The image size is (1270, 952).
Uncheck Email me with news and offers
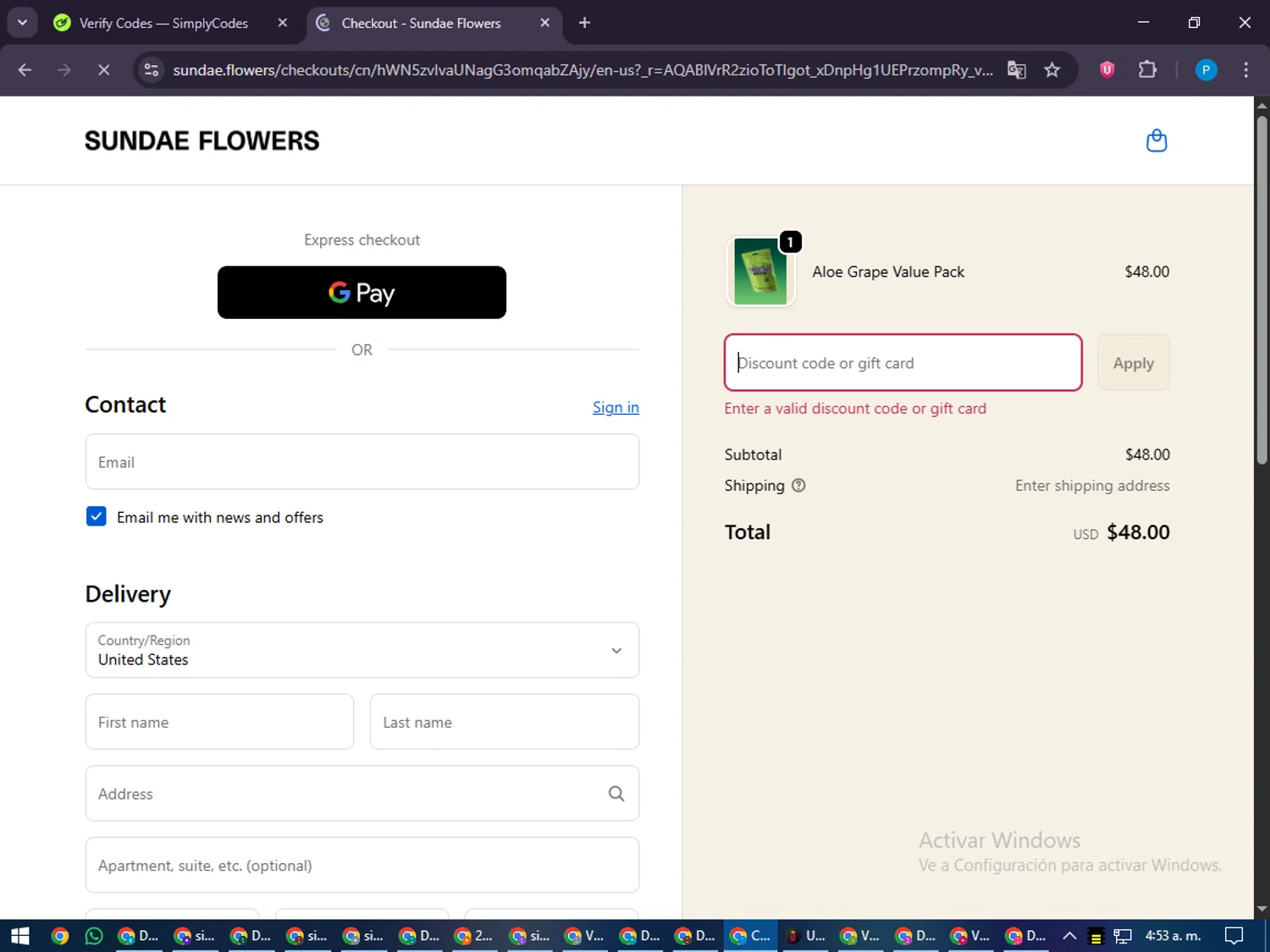[97, 516]
